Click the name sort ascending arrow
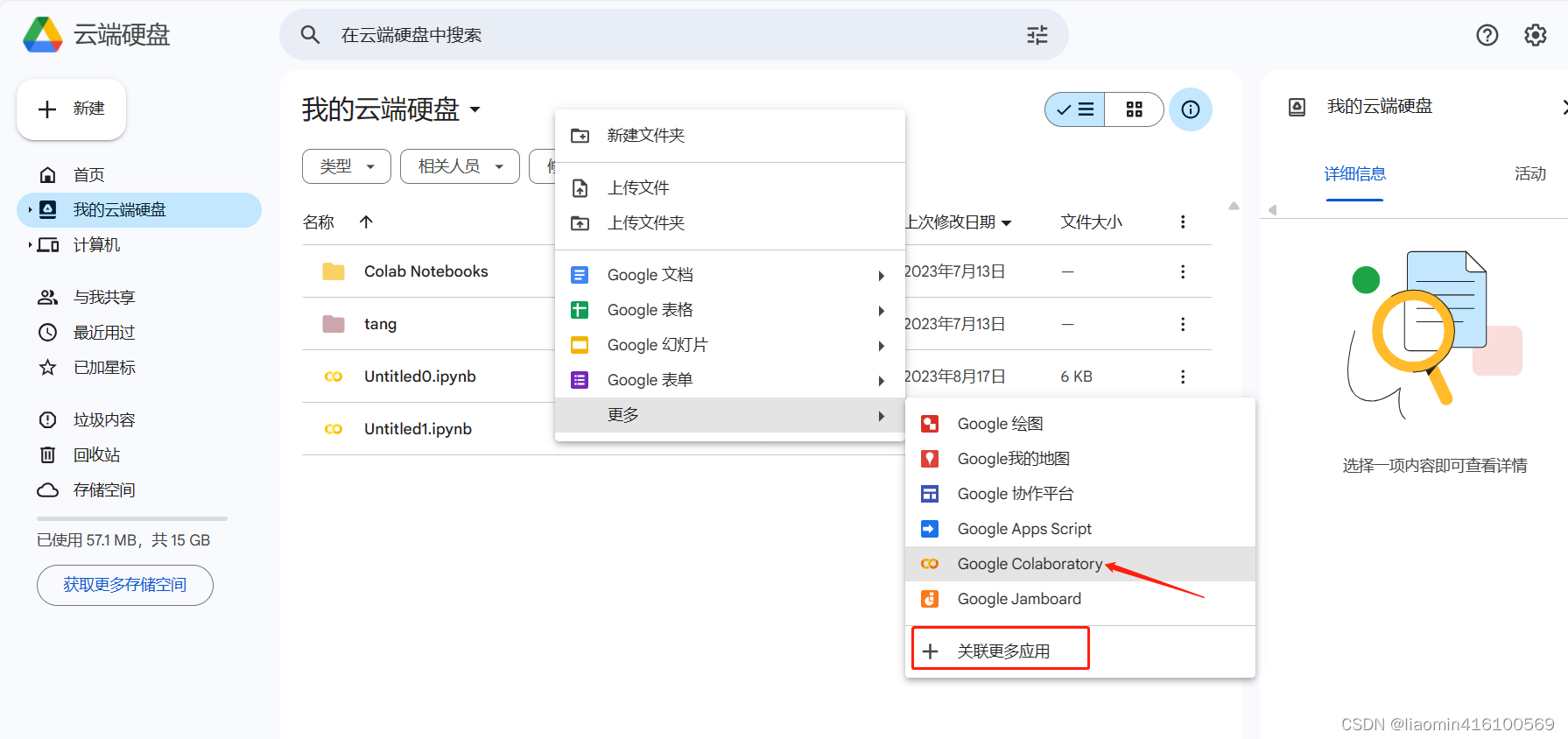This screenshot has height=739, width=1568. 367,222
